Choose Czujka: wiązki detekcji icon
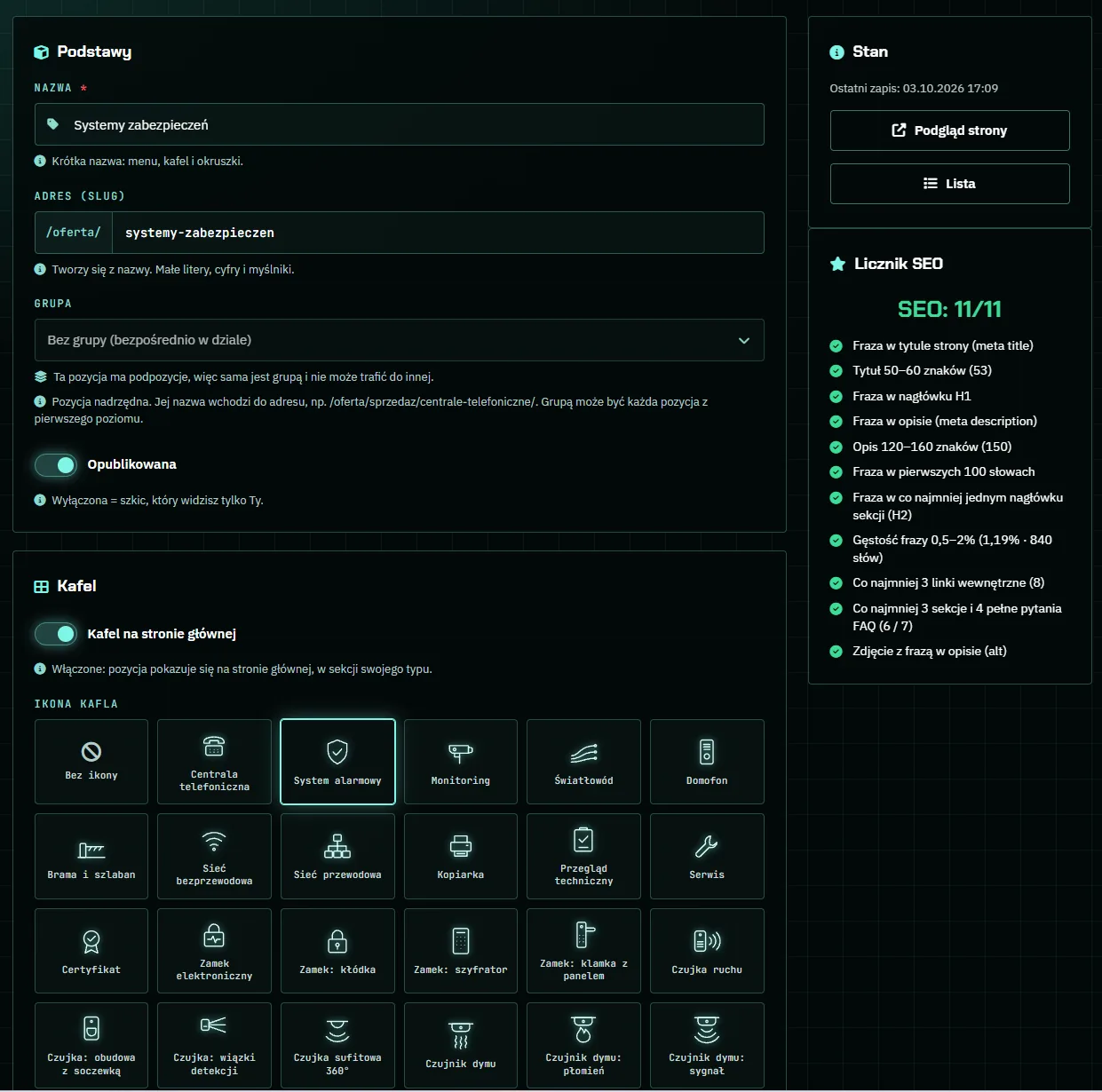Screen dimensions: 1102x1092 point(214,1045)
